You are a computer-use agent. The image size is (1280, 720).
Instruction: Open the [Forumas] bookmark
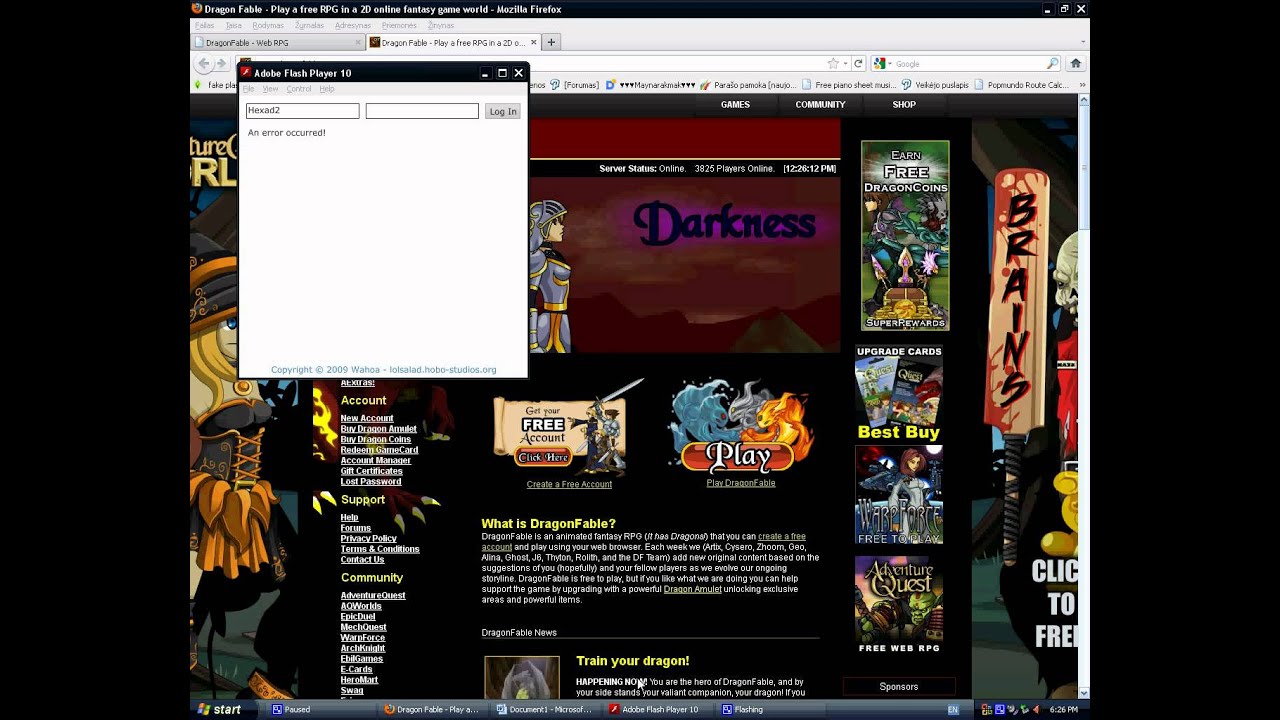(575, 85)
